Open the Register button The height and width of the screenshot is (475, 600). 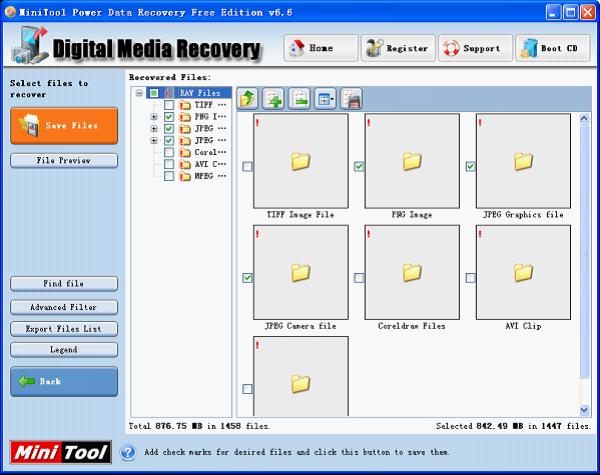[398, 48]
